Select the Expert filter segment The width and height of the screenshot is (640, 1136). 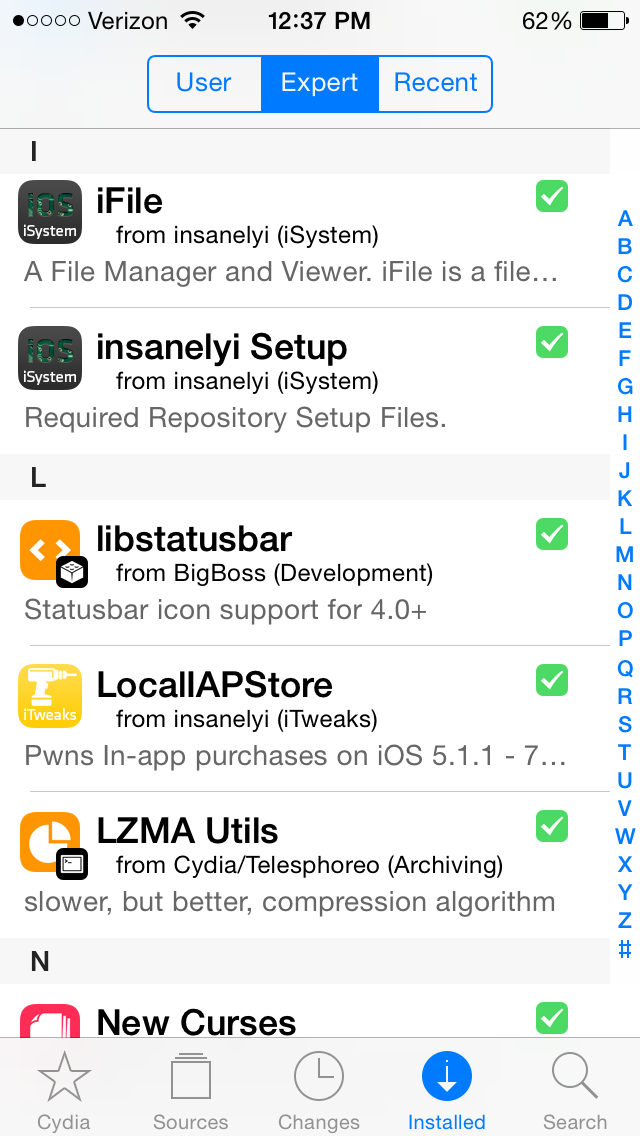click(x=320, y=83)
